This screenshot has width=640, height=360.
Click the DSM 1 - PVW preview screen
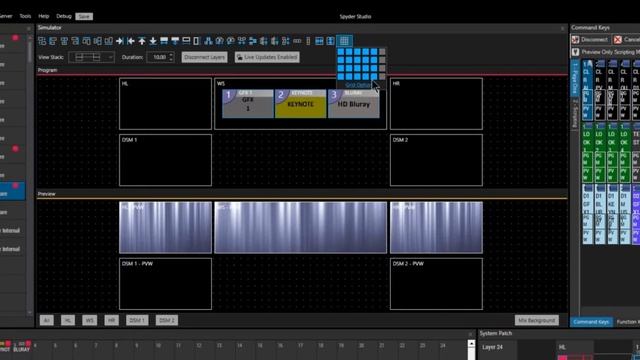tap(165, 284)
